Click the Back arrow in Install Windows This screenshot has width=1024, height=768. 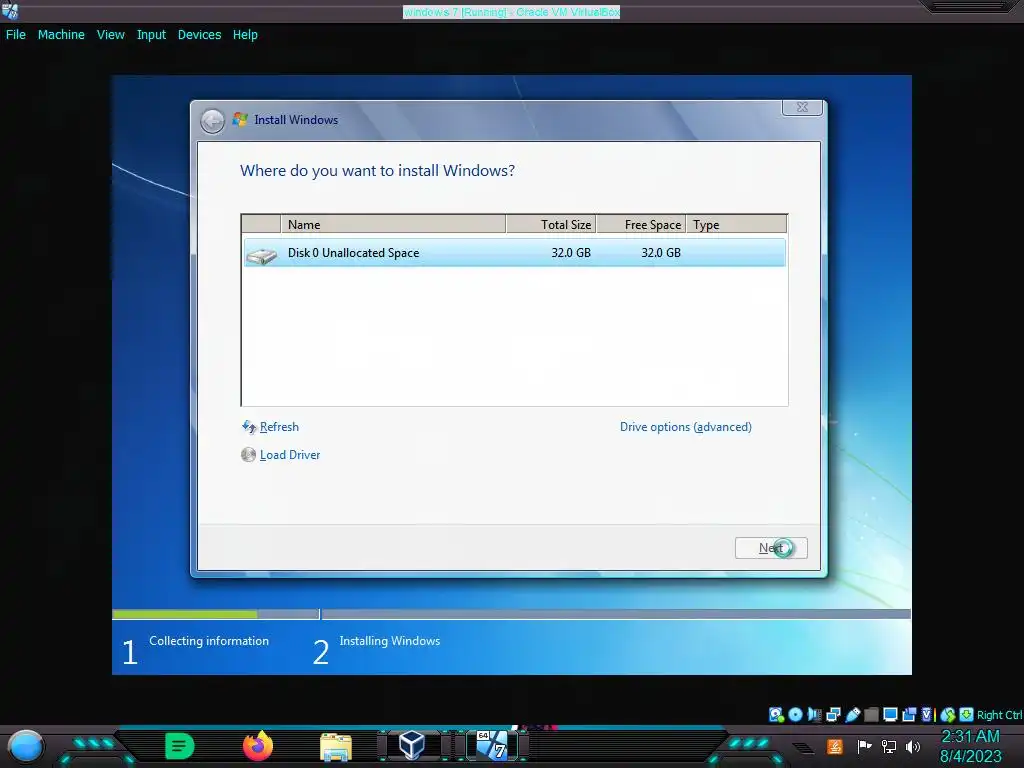(212, 121)
